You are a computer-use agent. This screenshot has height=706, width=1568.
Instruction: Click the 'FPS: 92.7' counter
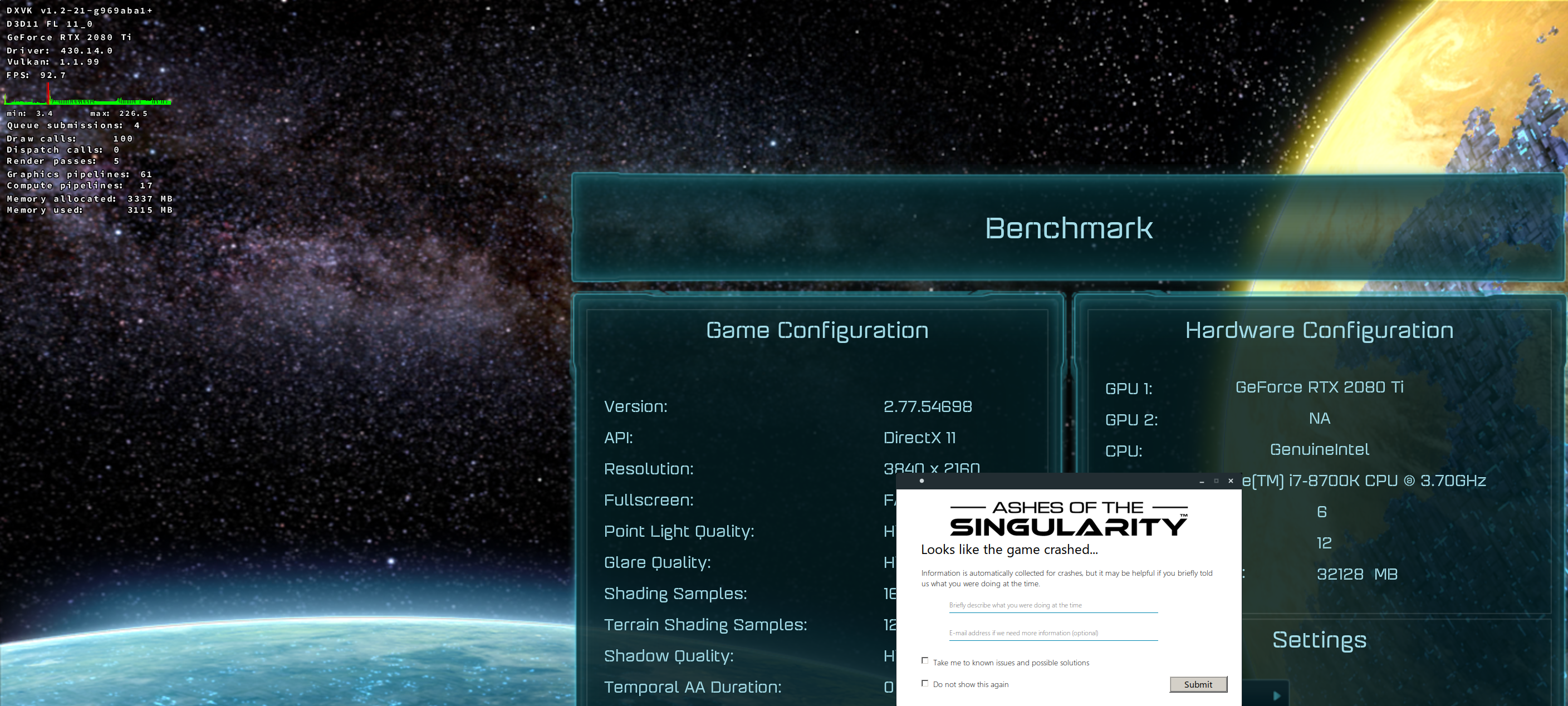[x=36, y=75]
